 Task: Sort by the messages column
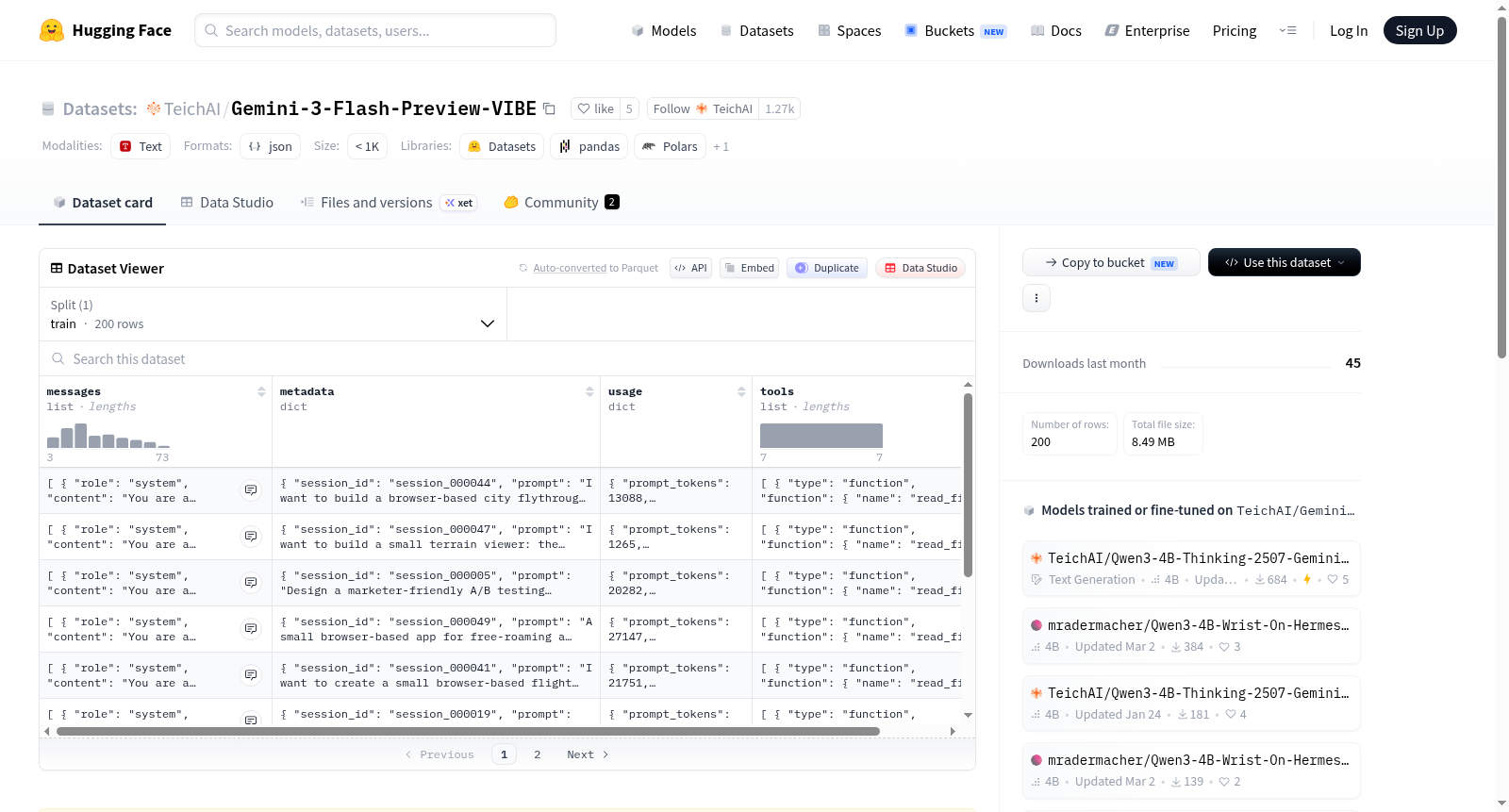261,391
